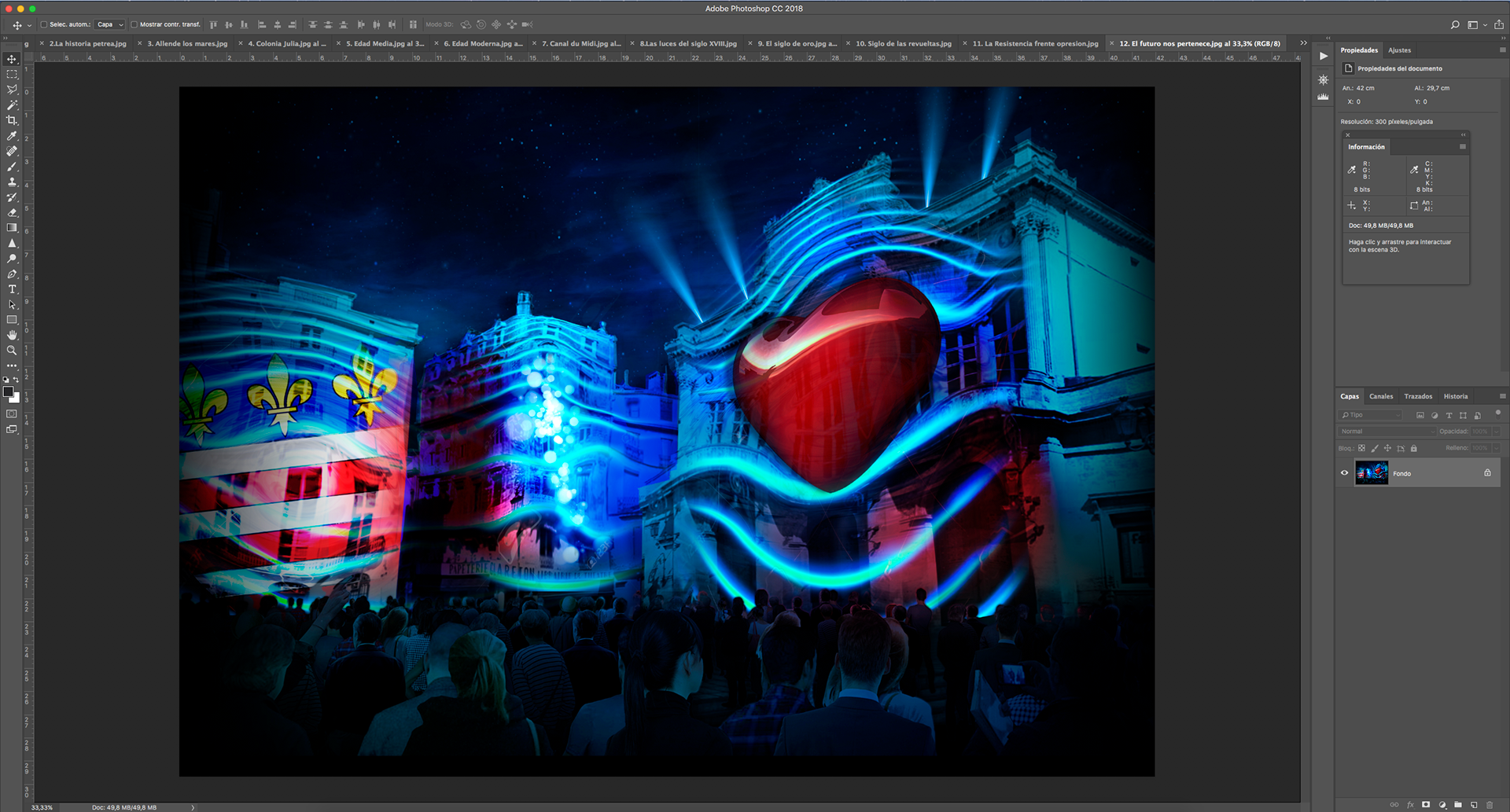Select the Hand tool
This screenshot has height=812, width=1510.
(12, 335)
